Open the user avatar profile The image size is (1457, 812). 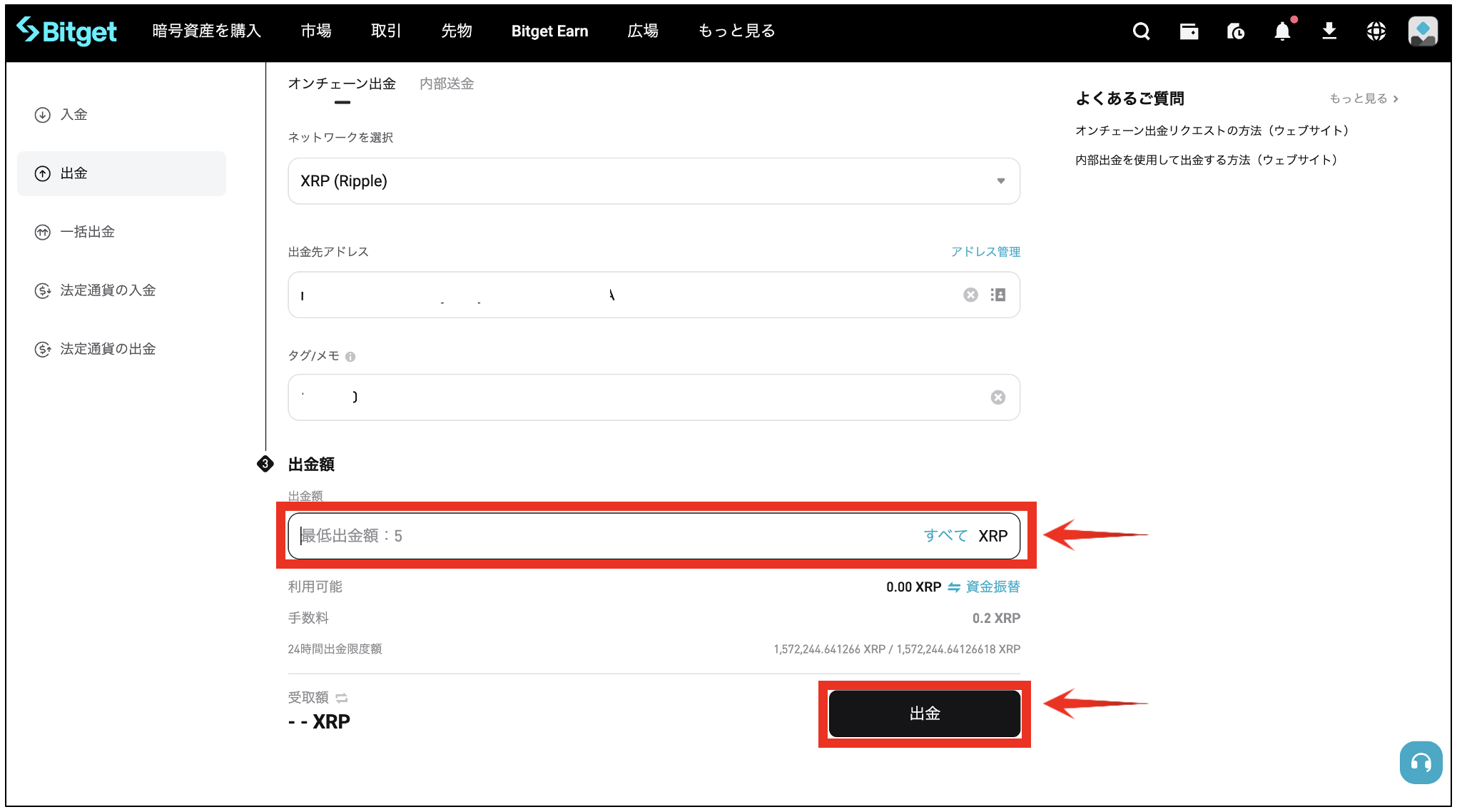pos(1423,31)
